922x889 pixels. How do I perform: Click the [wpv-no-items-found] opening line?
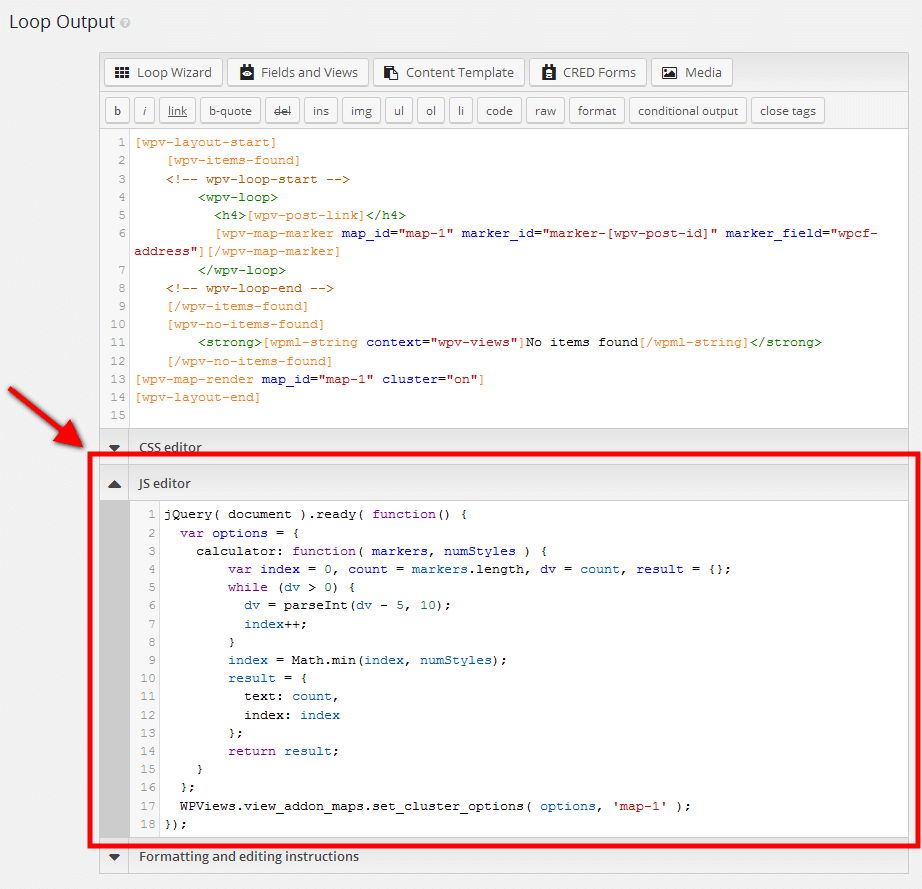pos(246,325)
